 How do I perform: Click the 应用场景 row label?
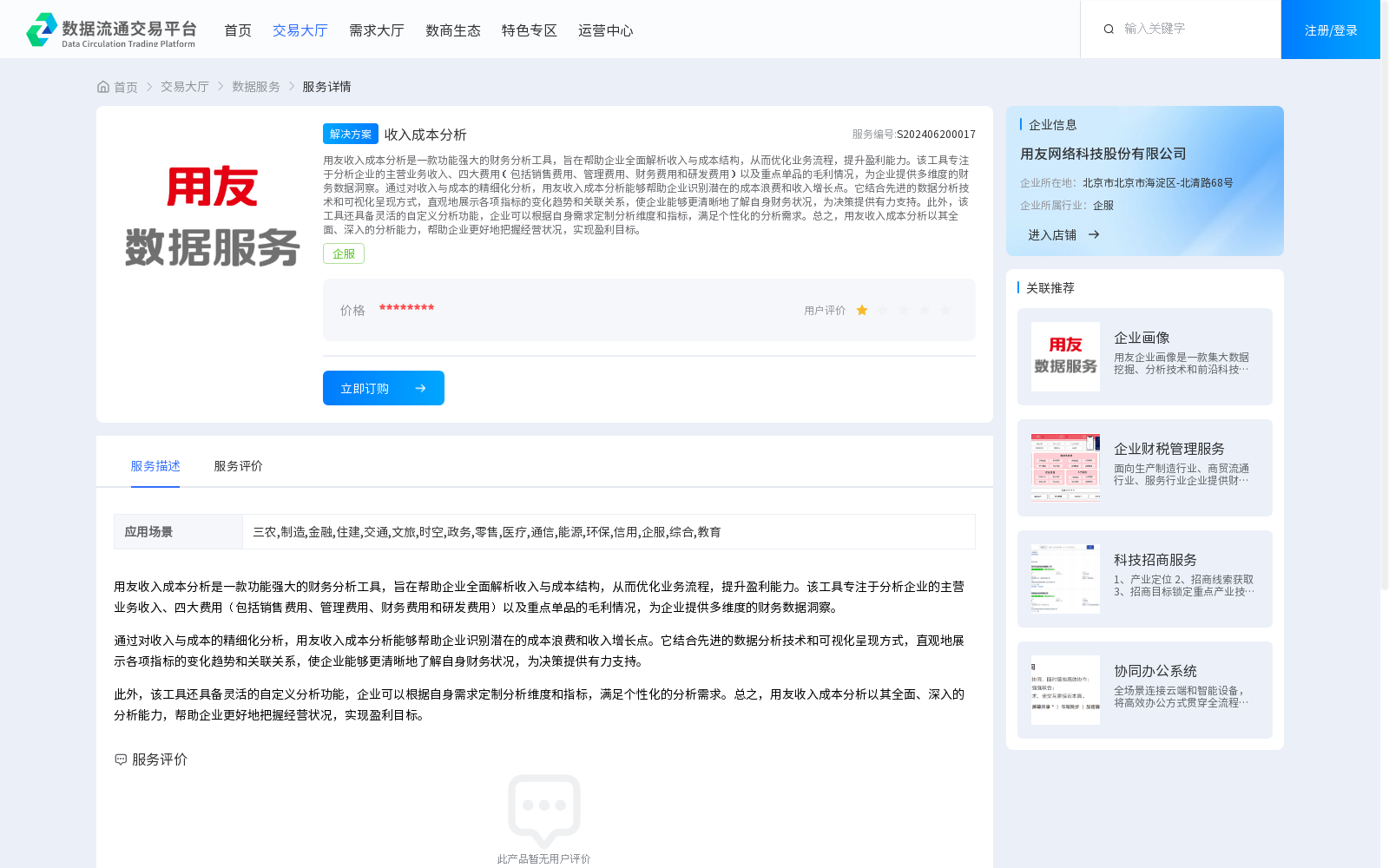[148, 532]
